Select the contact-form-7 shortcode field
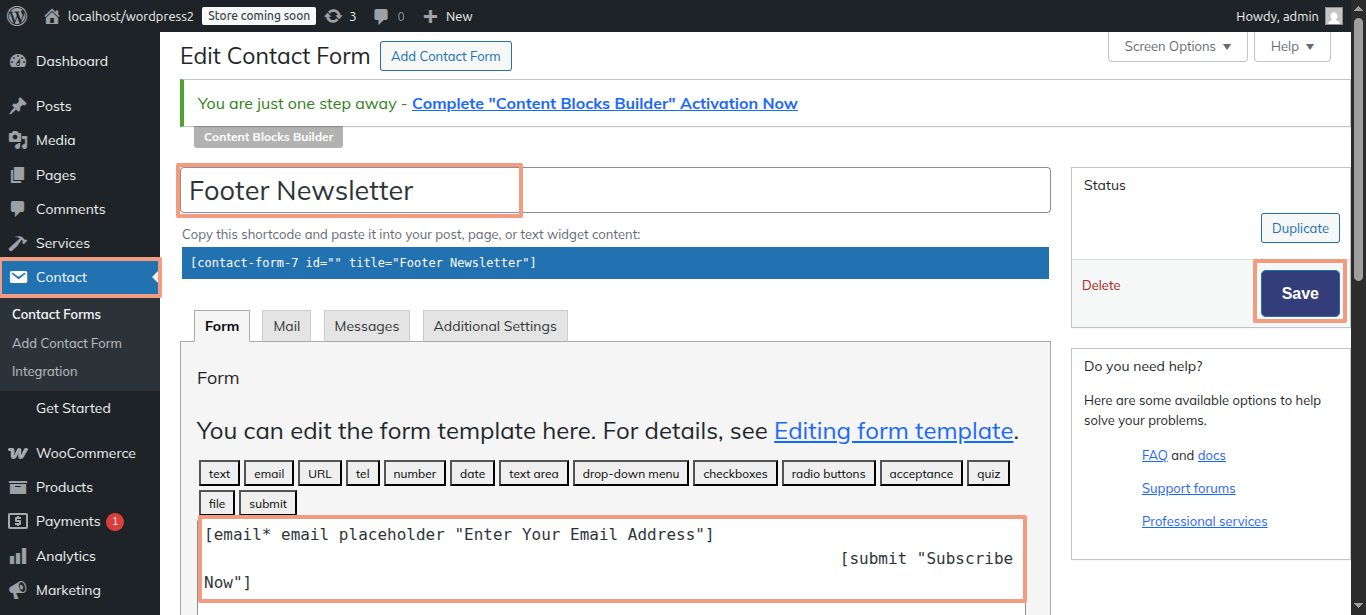Screen dimensions: 1366x615 point(615,263)
